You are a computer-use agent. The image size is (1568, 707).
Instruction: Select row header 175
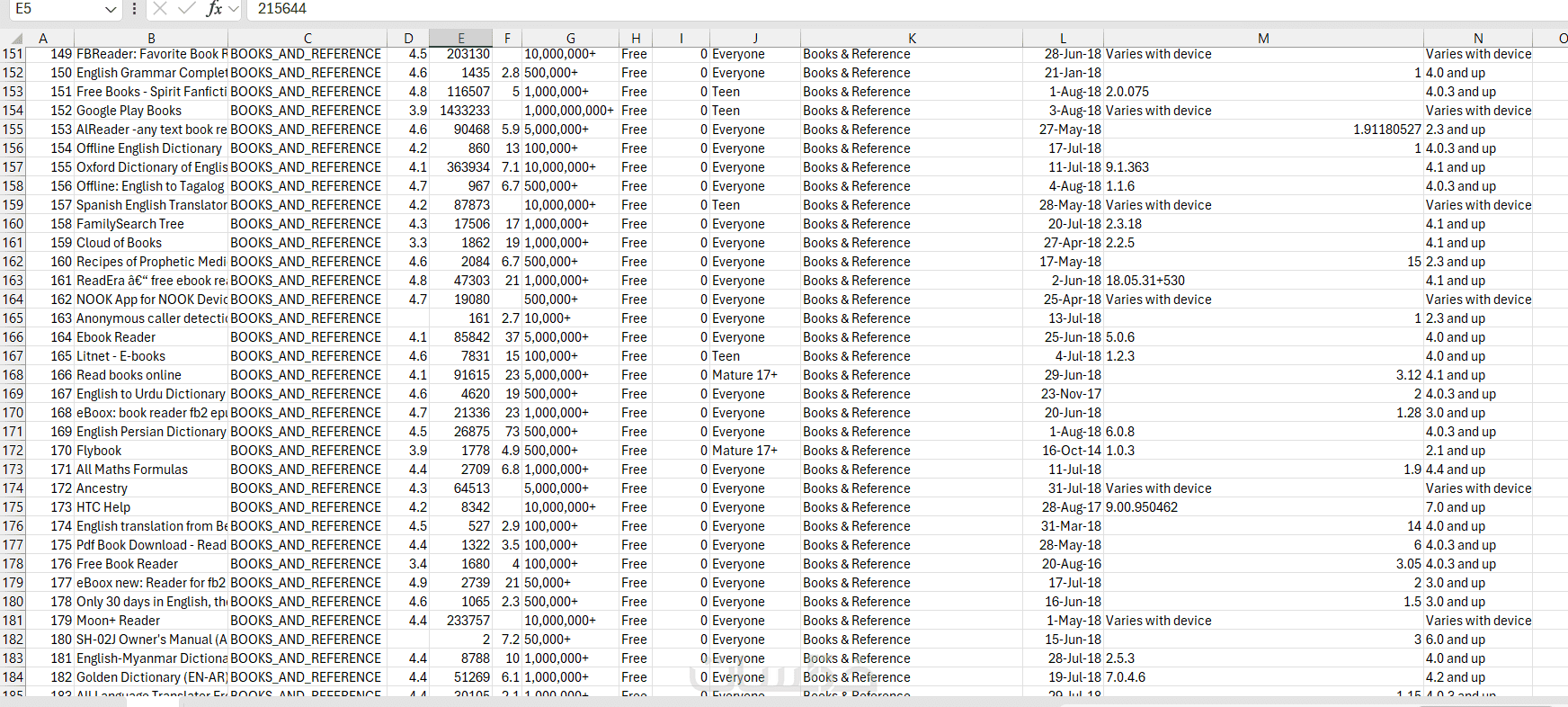click(13, 507)
